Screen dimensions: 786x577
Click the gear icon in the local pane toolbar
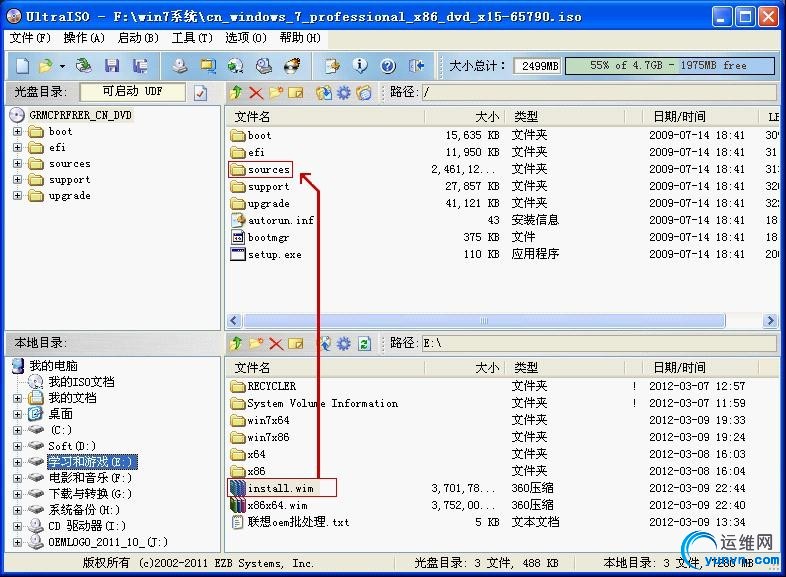(344, 343)
